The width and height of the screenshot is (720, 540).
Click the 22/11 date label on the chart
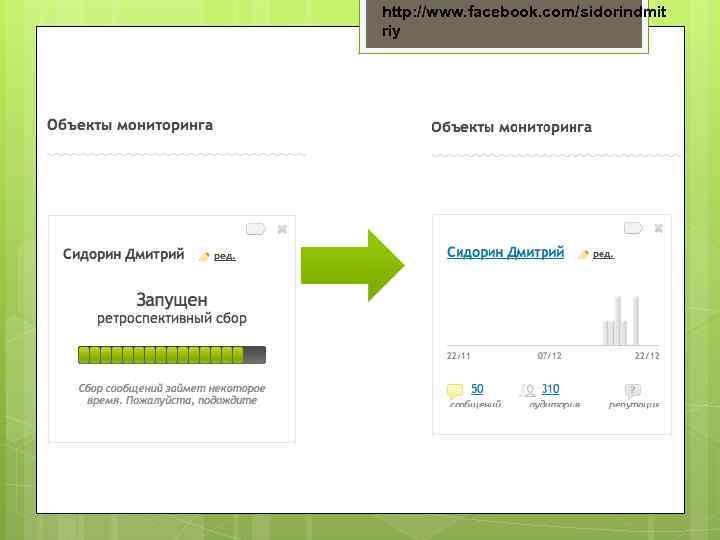458,356
